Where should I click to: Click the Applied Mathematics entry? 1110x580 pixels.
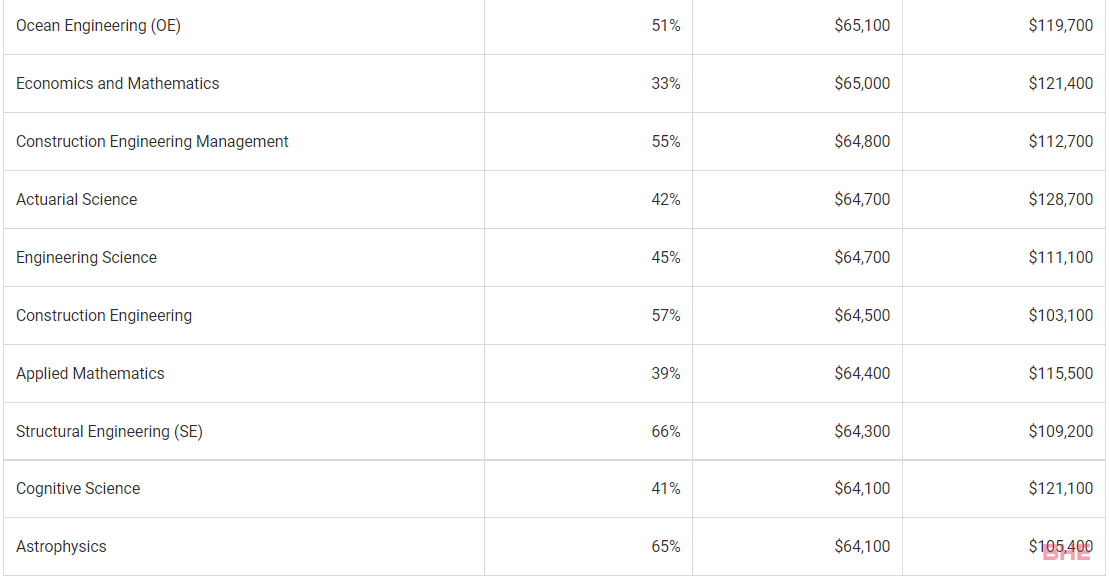tap(90, 374)
